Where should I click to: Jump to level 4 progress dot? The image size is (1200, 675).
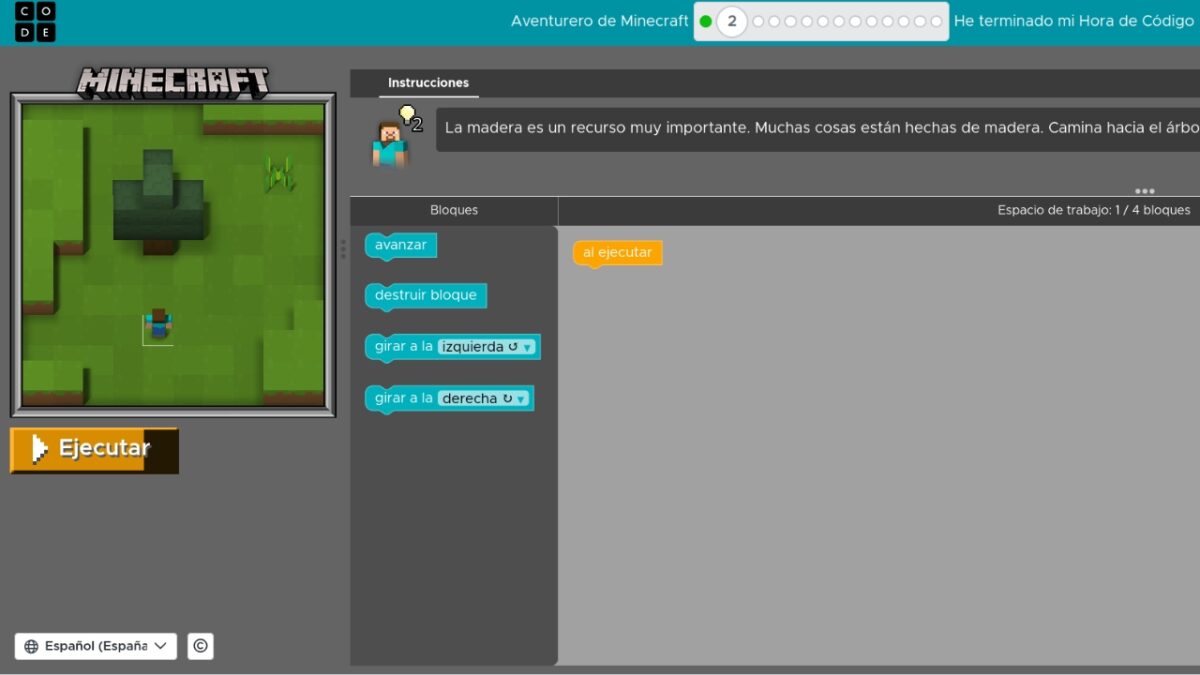click(x=775, y=21)
